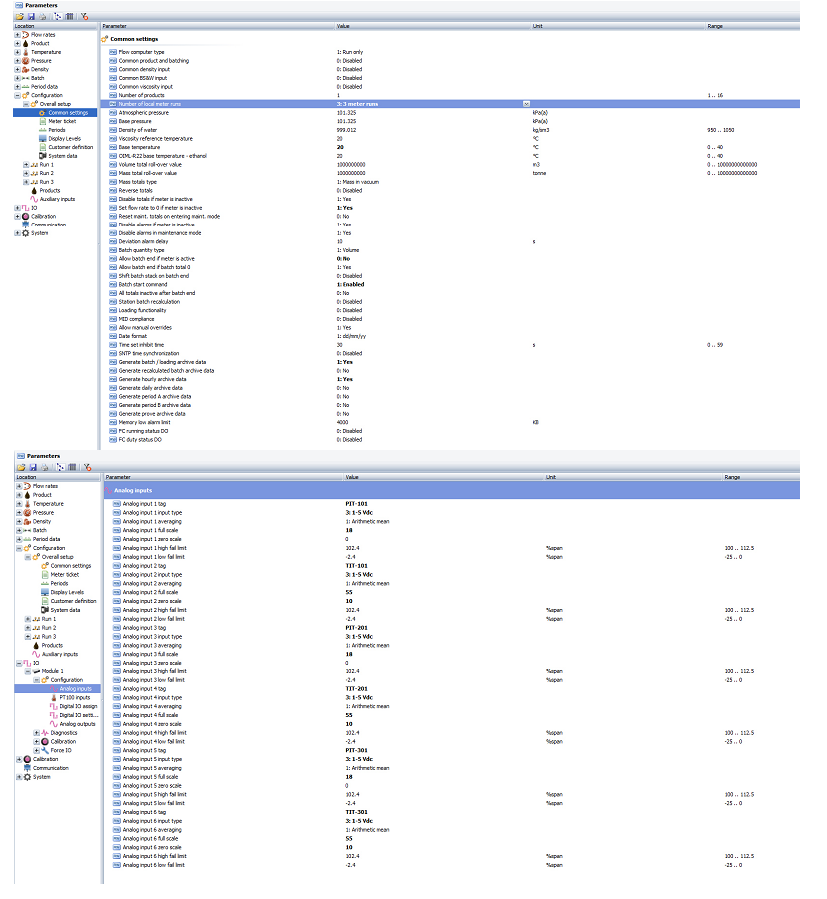Expand Diagnostics in lower window tree
Viewport: 827px width, 899px height.
[x=37, y=733]
